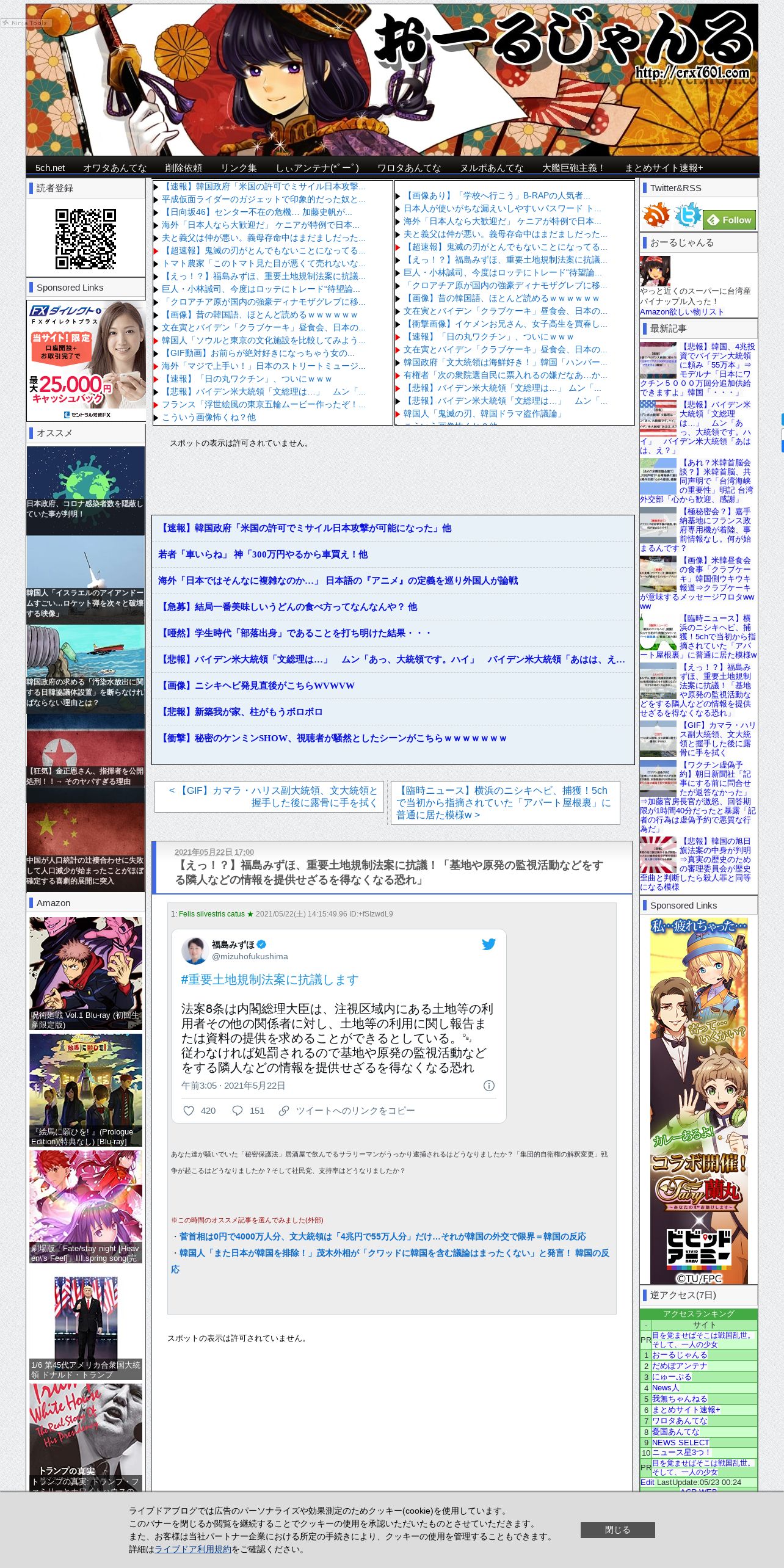Open Amazon欲しい物リスト link

coord(681,311)
